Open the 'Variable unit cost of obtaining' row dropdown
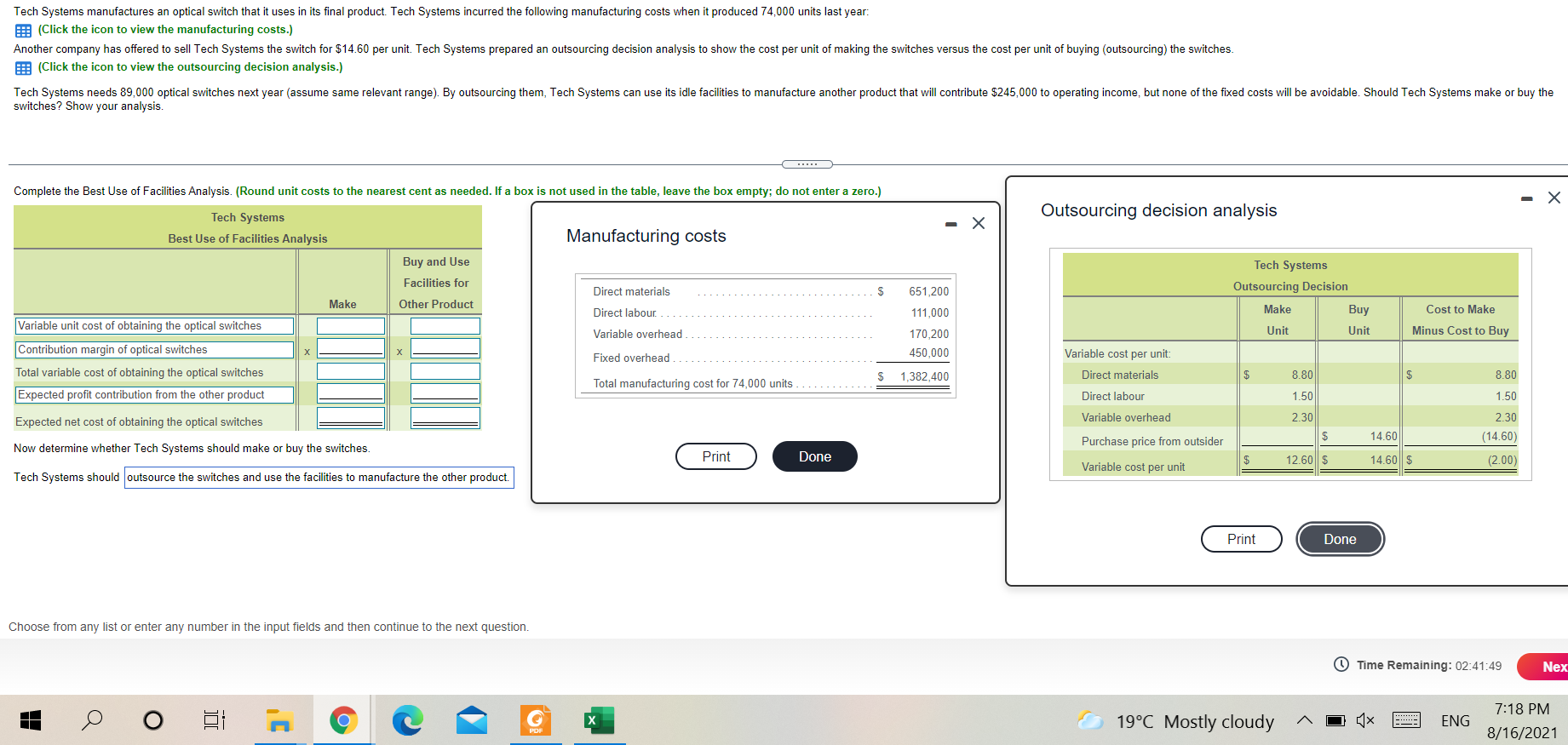Screen dimensions: 1568x745 (154, 326)
